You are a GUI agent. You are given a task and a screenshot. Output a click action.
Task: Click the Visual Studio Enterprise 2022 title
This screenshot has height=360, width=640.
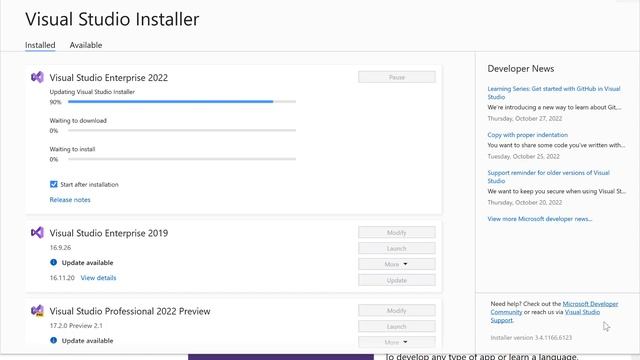click(x=109, y=78)
